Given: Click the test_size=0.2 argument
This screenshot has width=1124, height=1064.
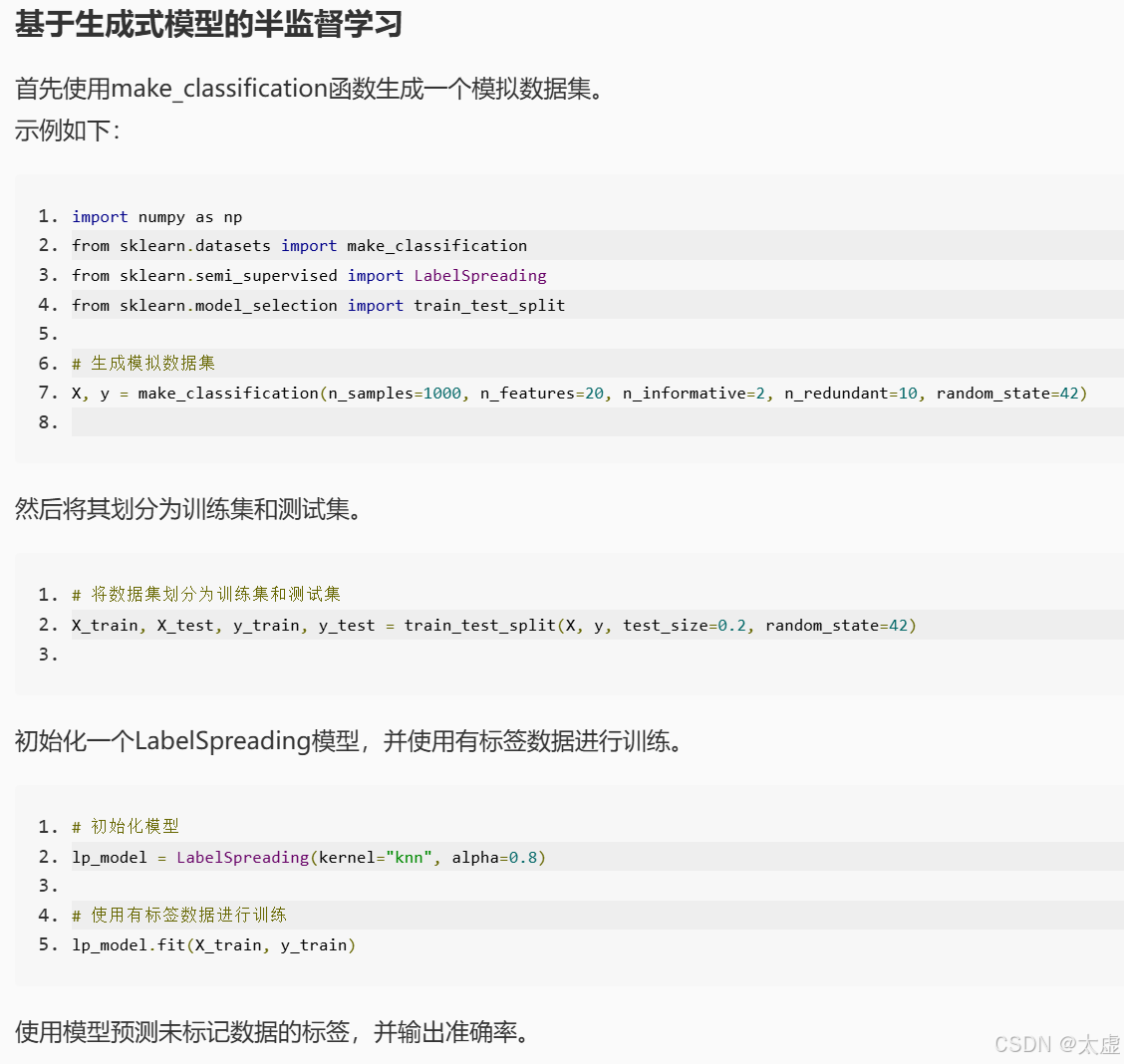Looking at the screenshot, I should tap(685, 626).
